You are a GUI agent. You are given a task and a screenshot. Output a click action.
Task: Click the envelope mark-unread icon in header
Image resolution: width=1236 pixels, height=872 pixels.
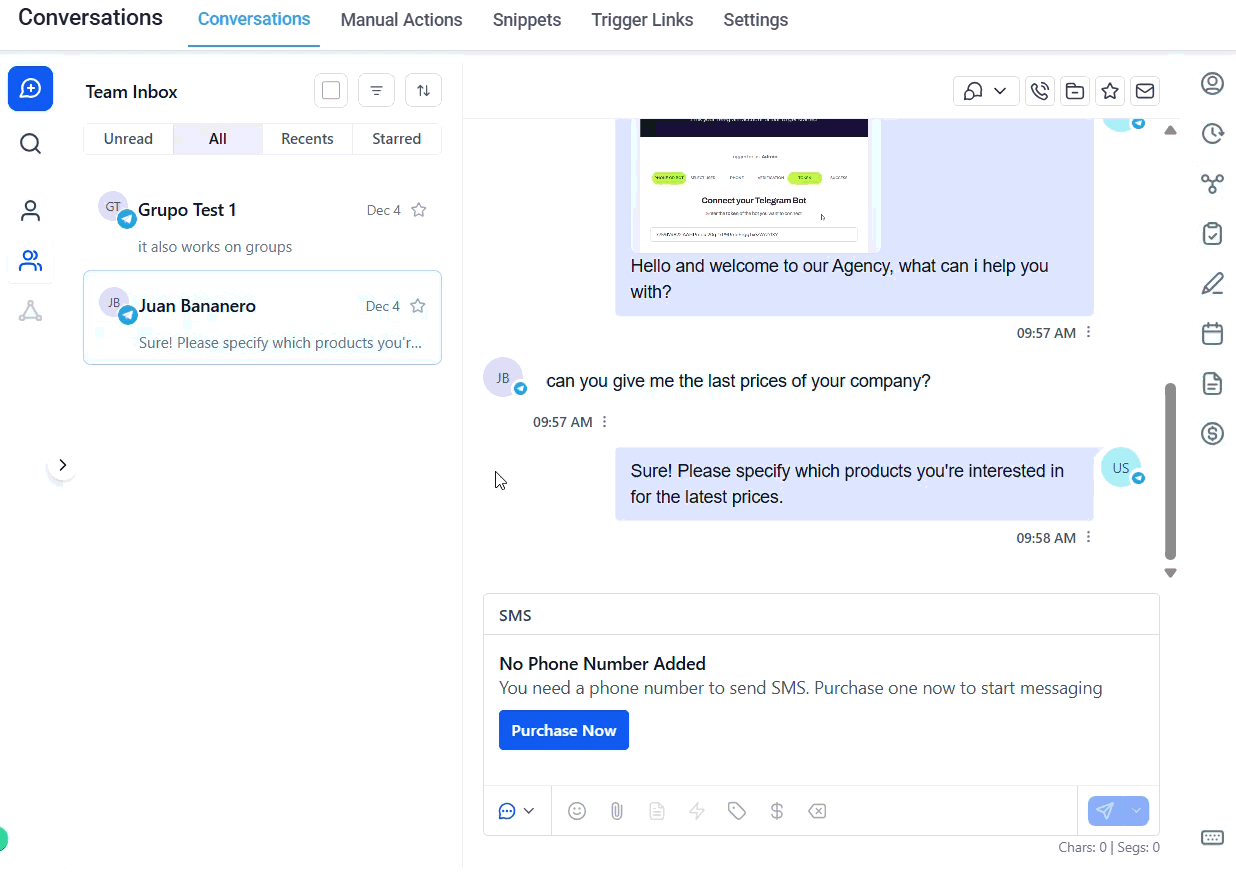click(1145, 91)
